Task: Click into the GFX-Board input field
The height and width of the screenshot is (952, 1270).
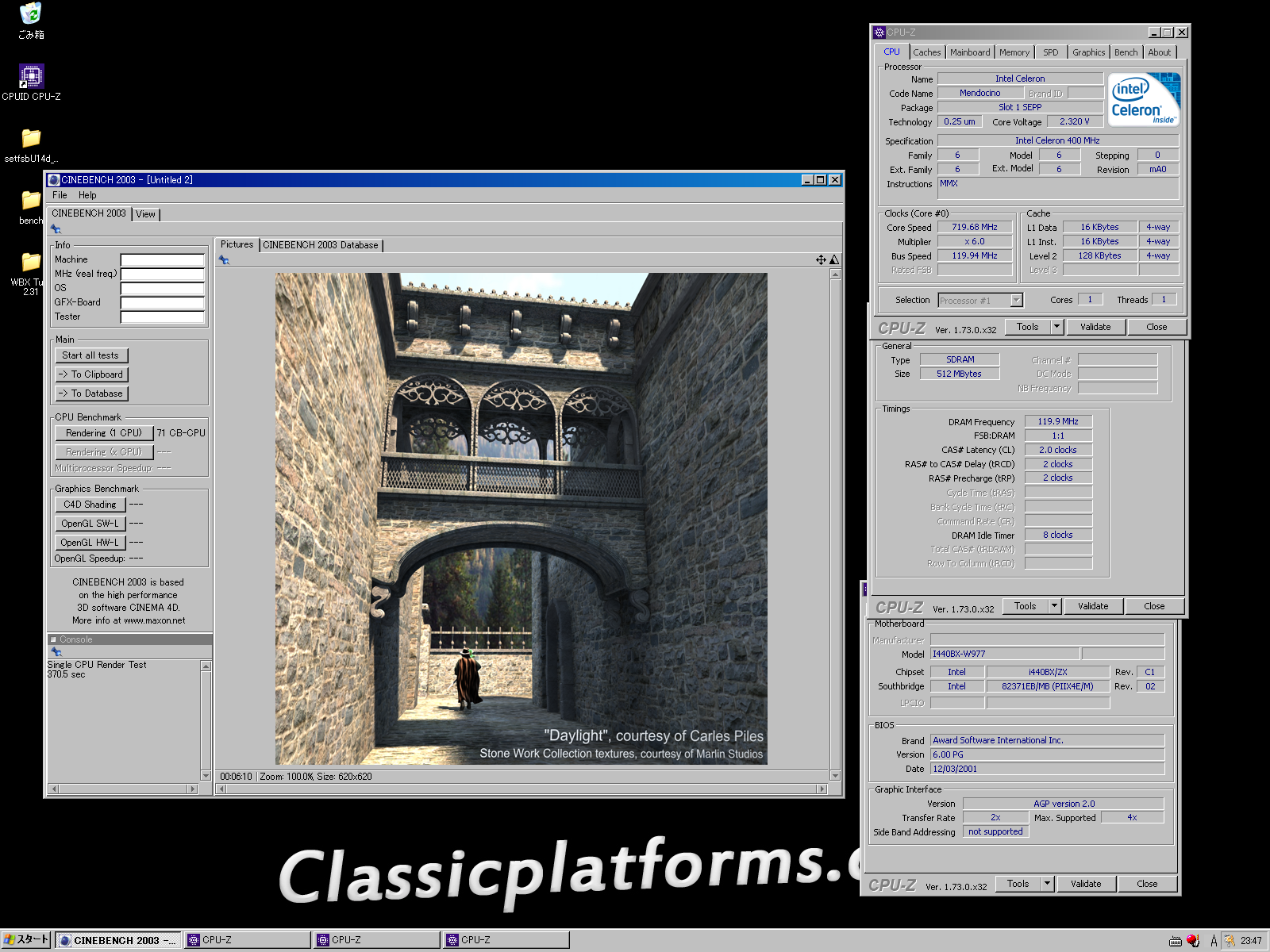Action: pyautogui.click(x=162, y=303)
